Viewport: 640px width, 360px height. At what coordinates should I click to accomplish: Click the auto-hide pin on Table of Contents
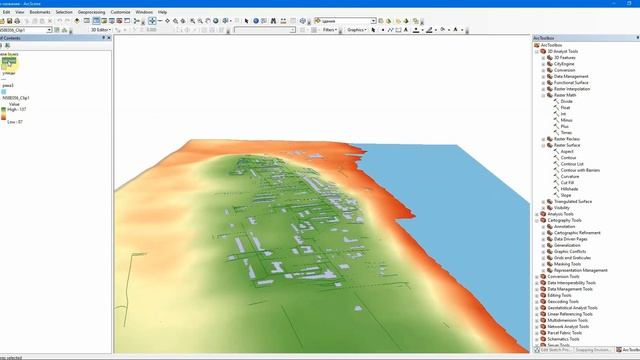click(103, 38)
